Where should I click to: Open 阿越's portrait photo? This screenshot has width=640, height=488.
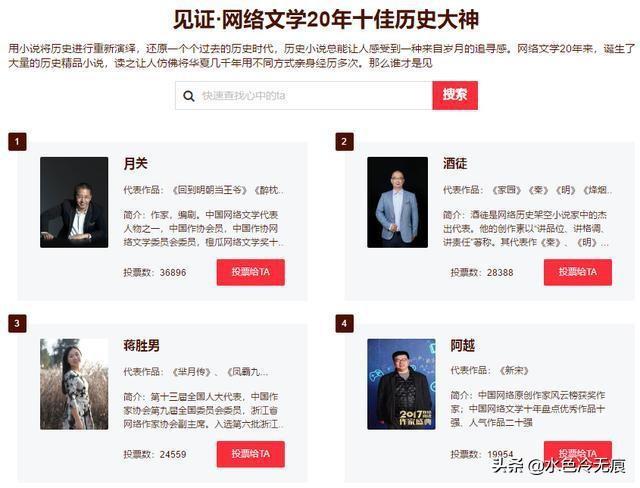point(401,384)
